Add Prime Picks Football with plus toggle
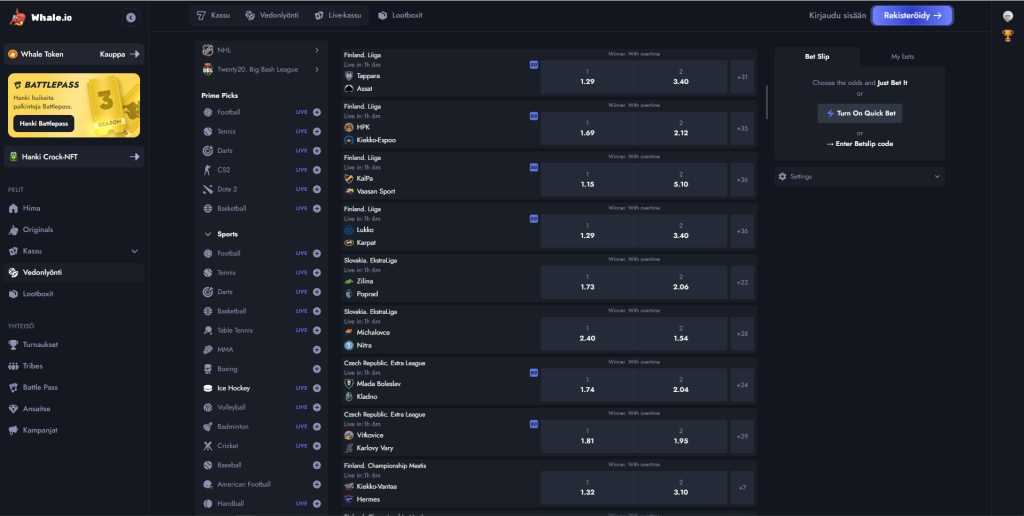Viewport: 1024px width, 516px height. pyautogui.click(x=317, y=112)
